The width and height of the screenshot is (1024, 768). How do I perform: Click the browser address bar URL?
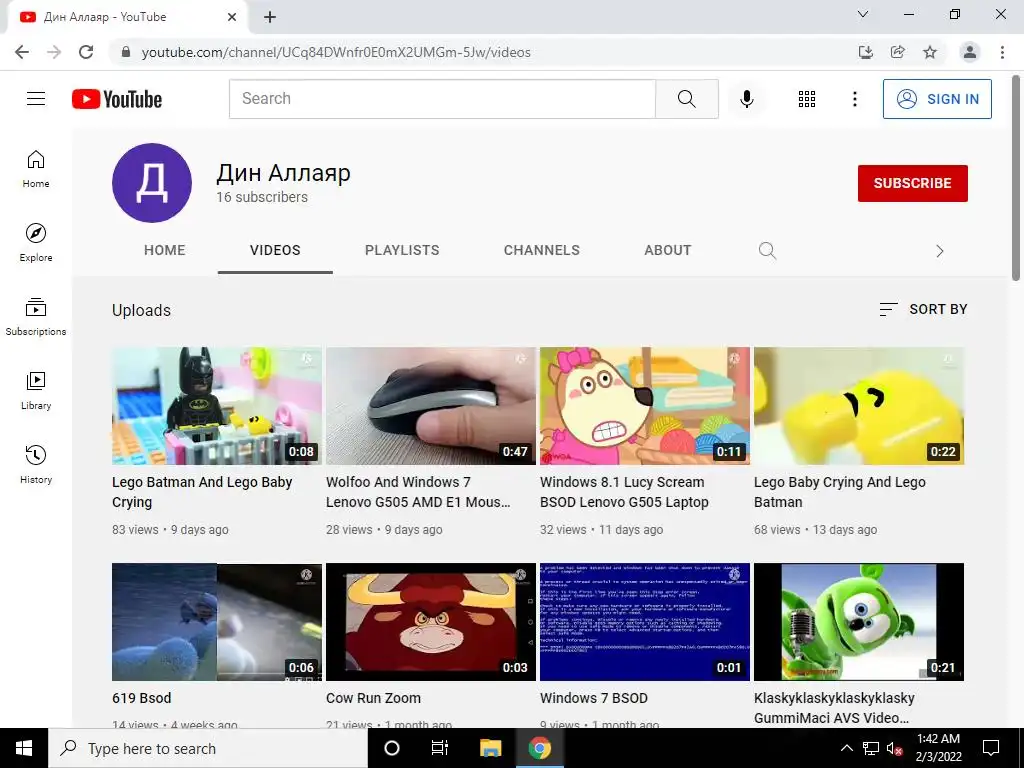coord(336,52)
